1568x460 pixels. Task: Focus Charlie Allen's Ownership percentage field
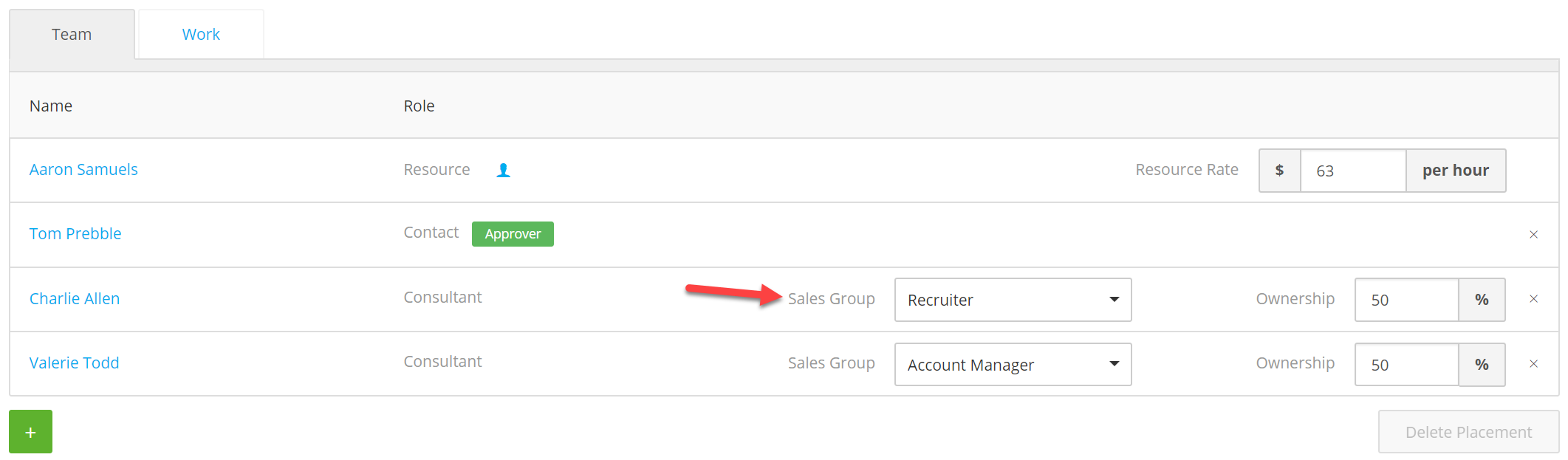coord(1406,300)
